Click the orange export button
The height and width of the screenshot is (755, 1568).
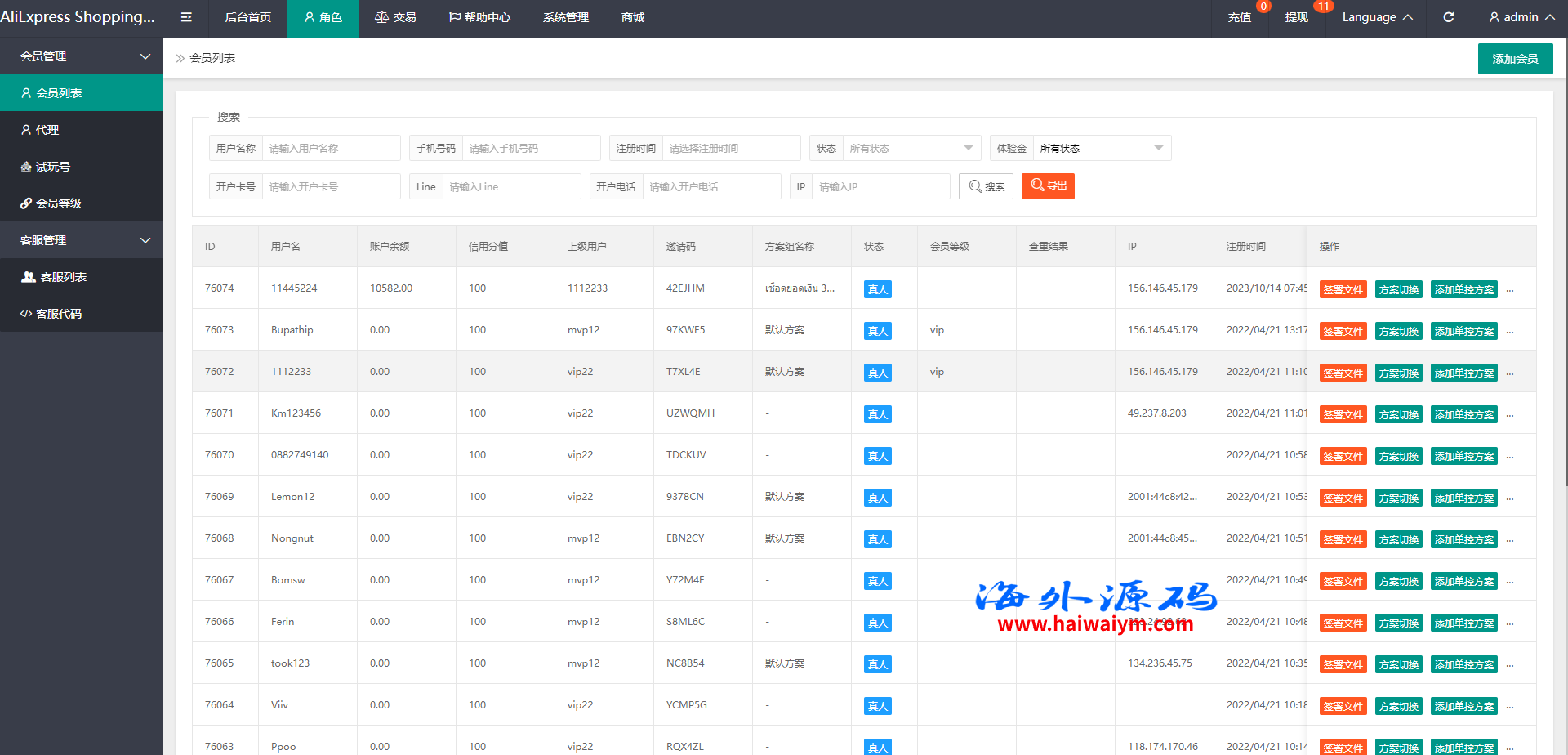(1048, 186)
